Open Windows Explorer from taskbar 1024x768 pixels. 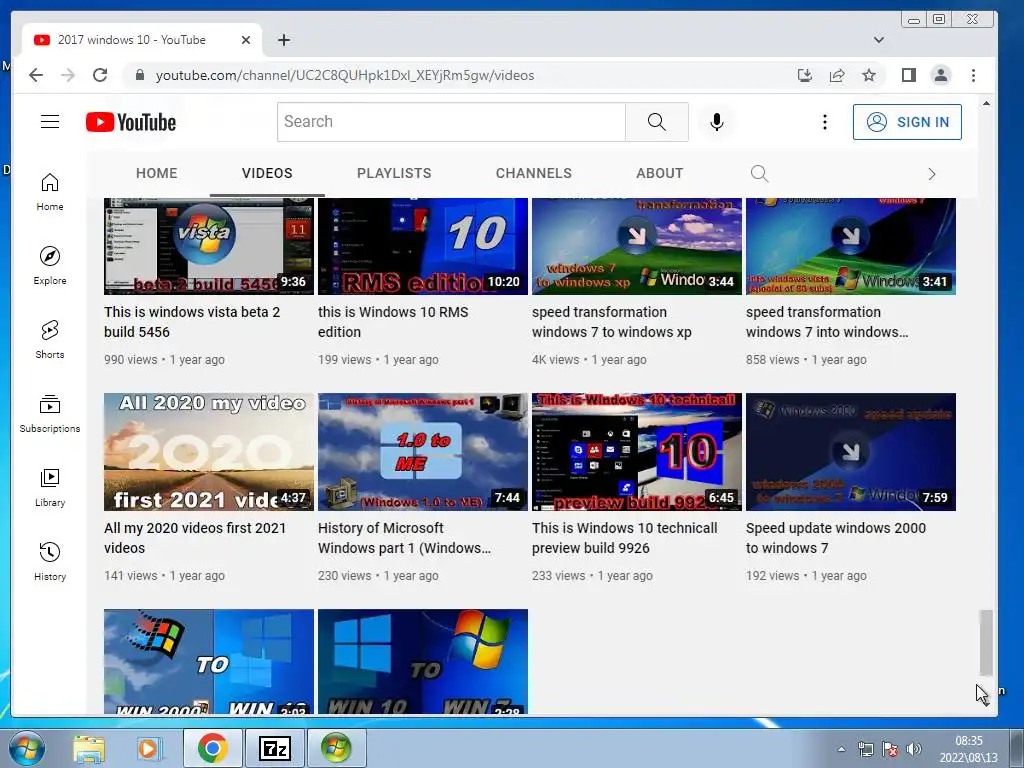[89, 748]
